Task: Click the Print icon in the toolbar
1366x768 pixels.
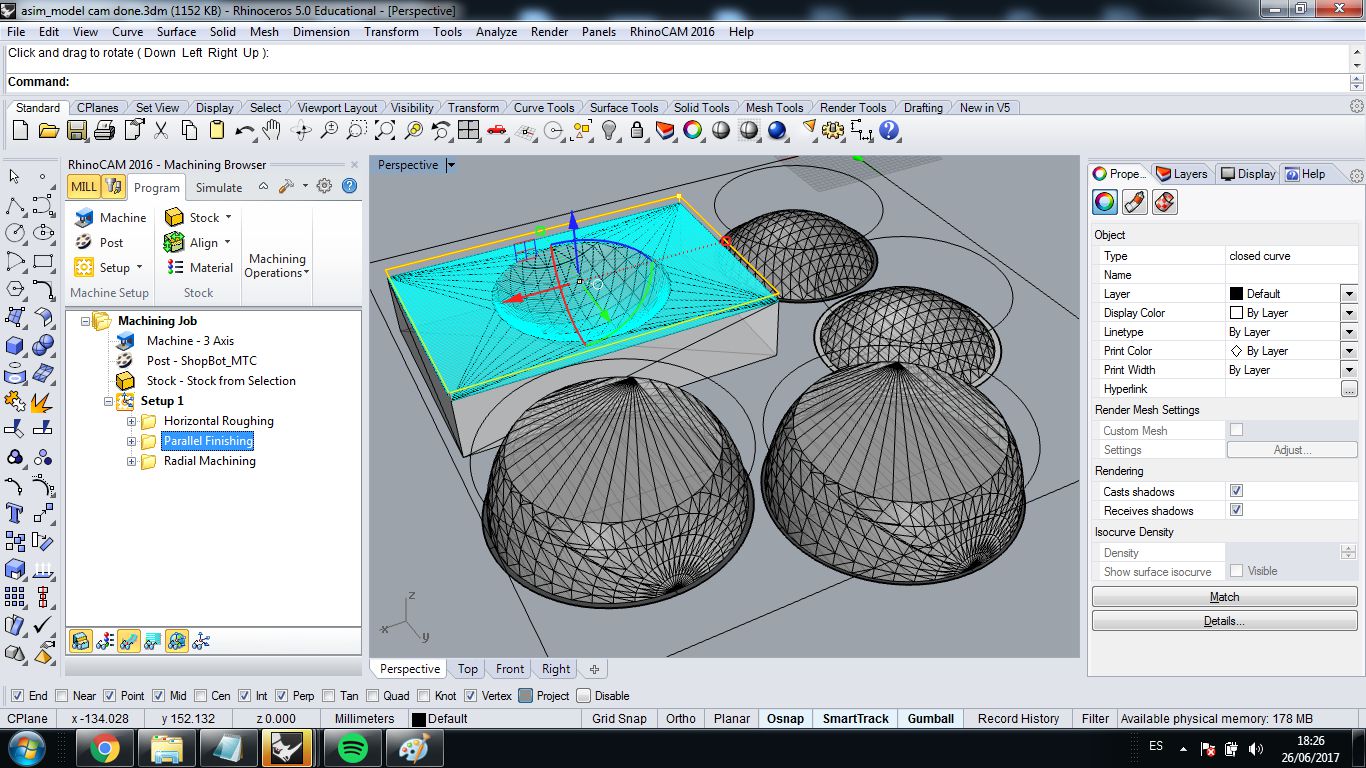Action: click(x=104, y=130)
